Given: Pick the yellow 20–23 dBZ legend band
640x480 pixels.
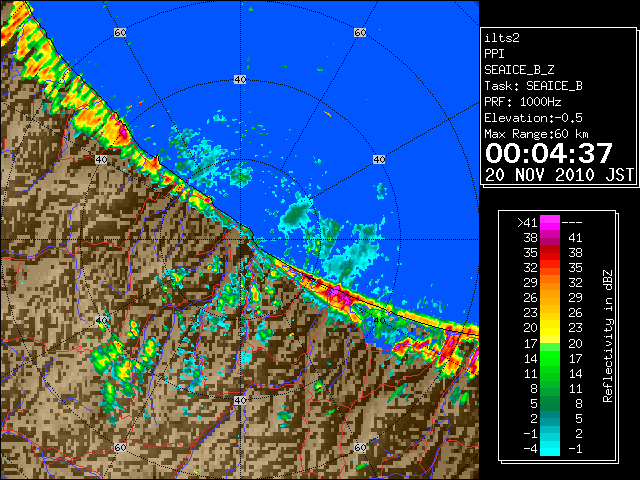Looking at the screenshot, I should tap(550, 328).
